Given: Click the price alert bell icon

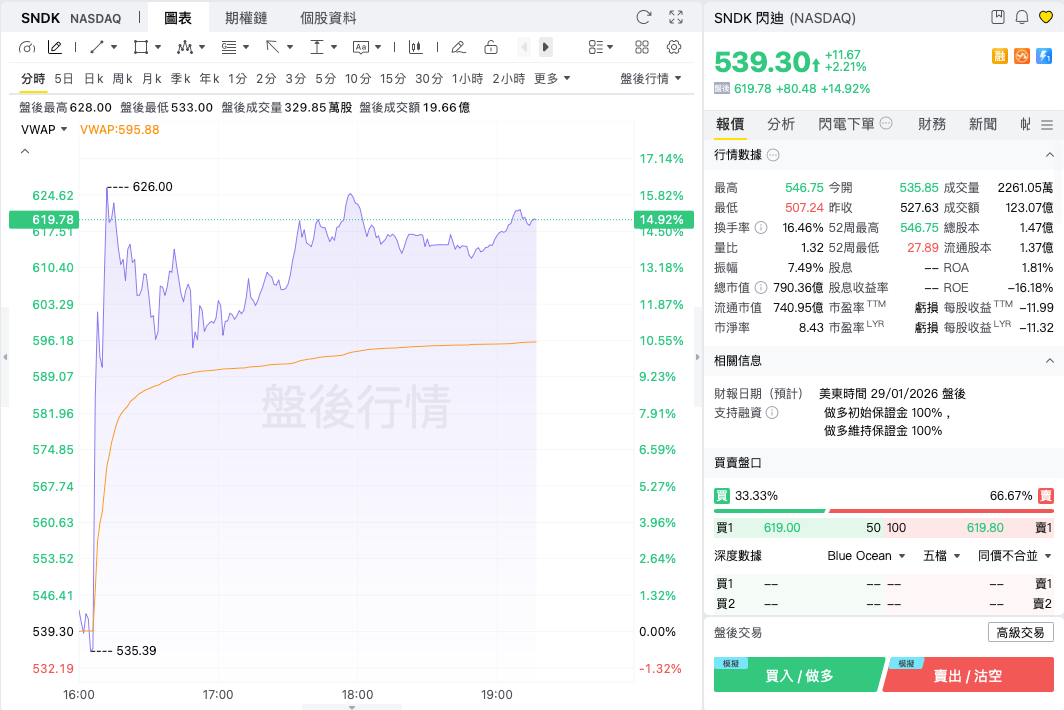Looking at the screenshot, I should 1022,17.
